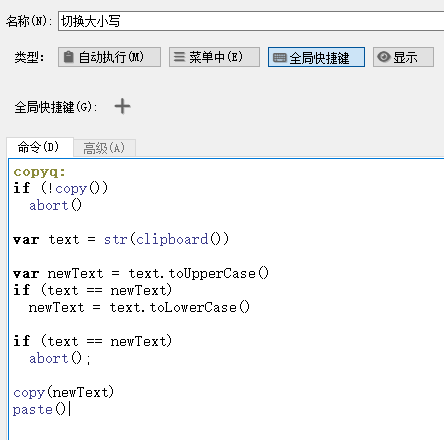The image size is (444, 440).
Task: Place cursor after paste() in the editor
Action: (x=69, y=409)
